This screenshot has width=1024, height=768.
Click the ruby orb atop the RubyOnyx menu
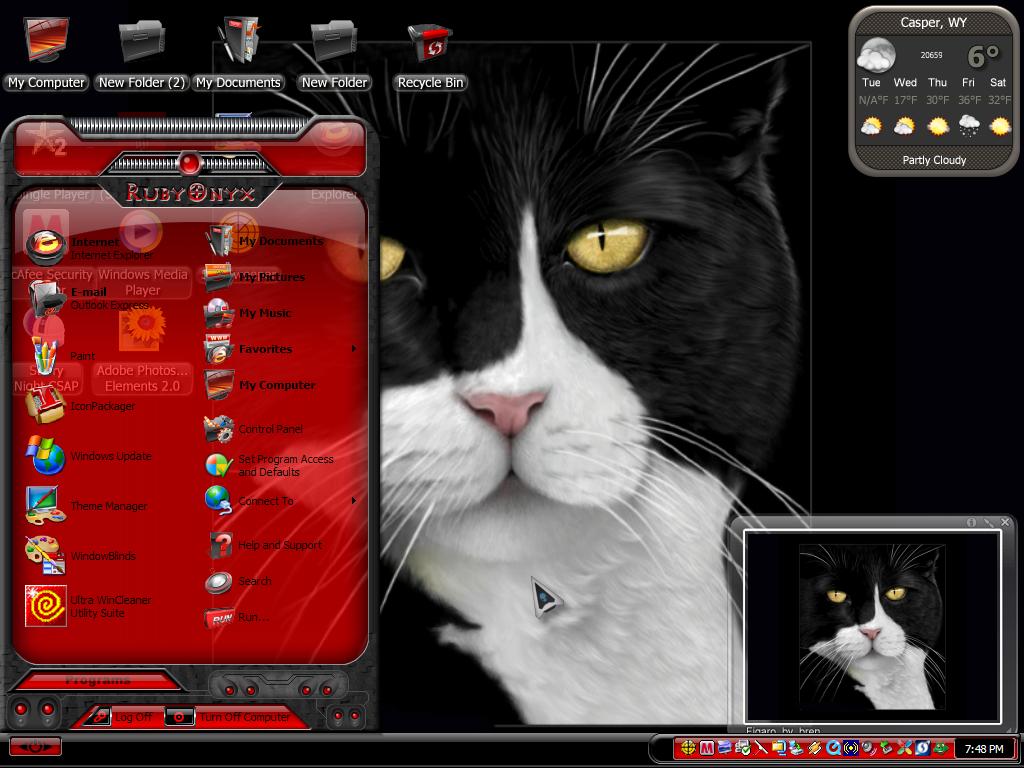coord(189,163)
